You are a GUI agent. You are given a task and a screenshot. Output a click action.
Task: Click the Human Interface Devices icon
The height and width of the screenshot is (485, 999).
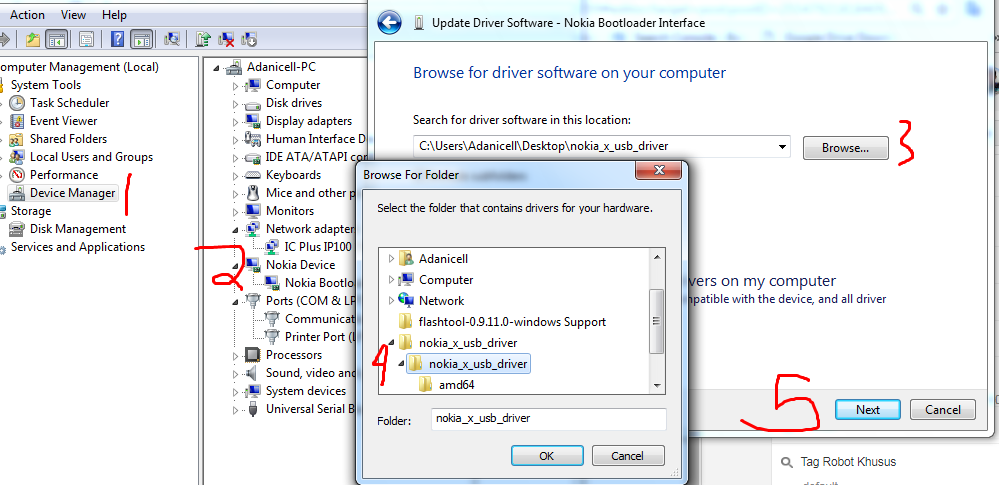(252, 138)
